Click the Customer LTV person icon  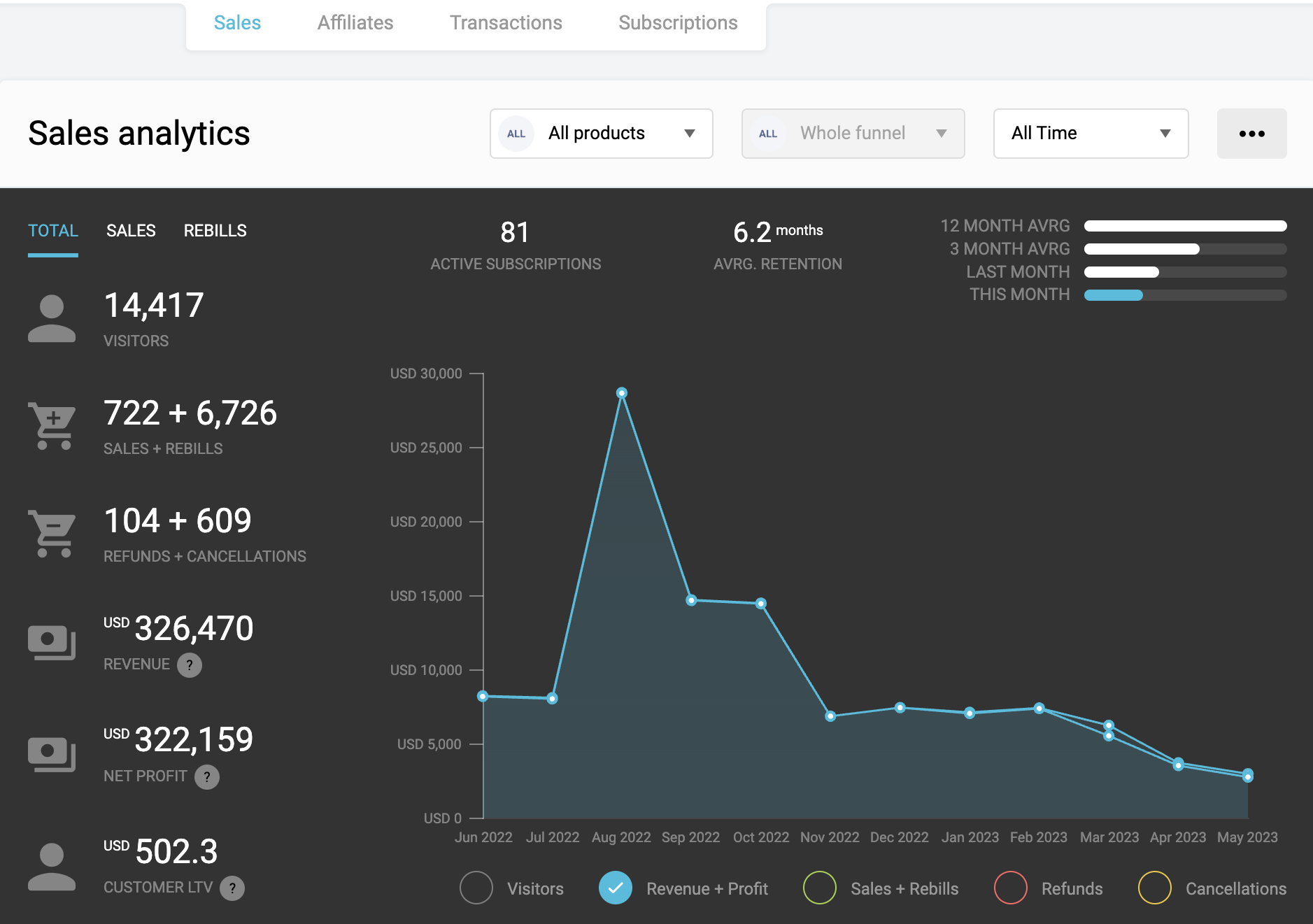tap(52, 867)
